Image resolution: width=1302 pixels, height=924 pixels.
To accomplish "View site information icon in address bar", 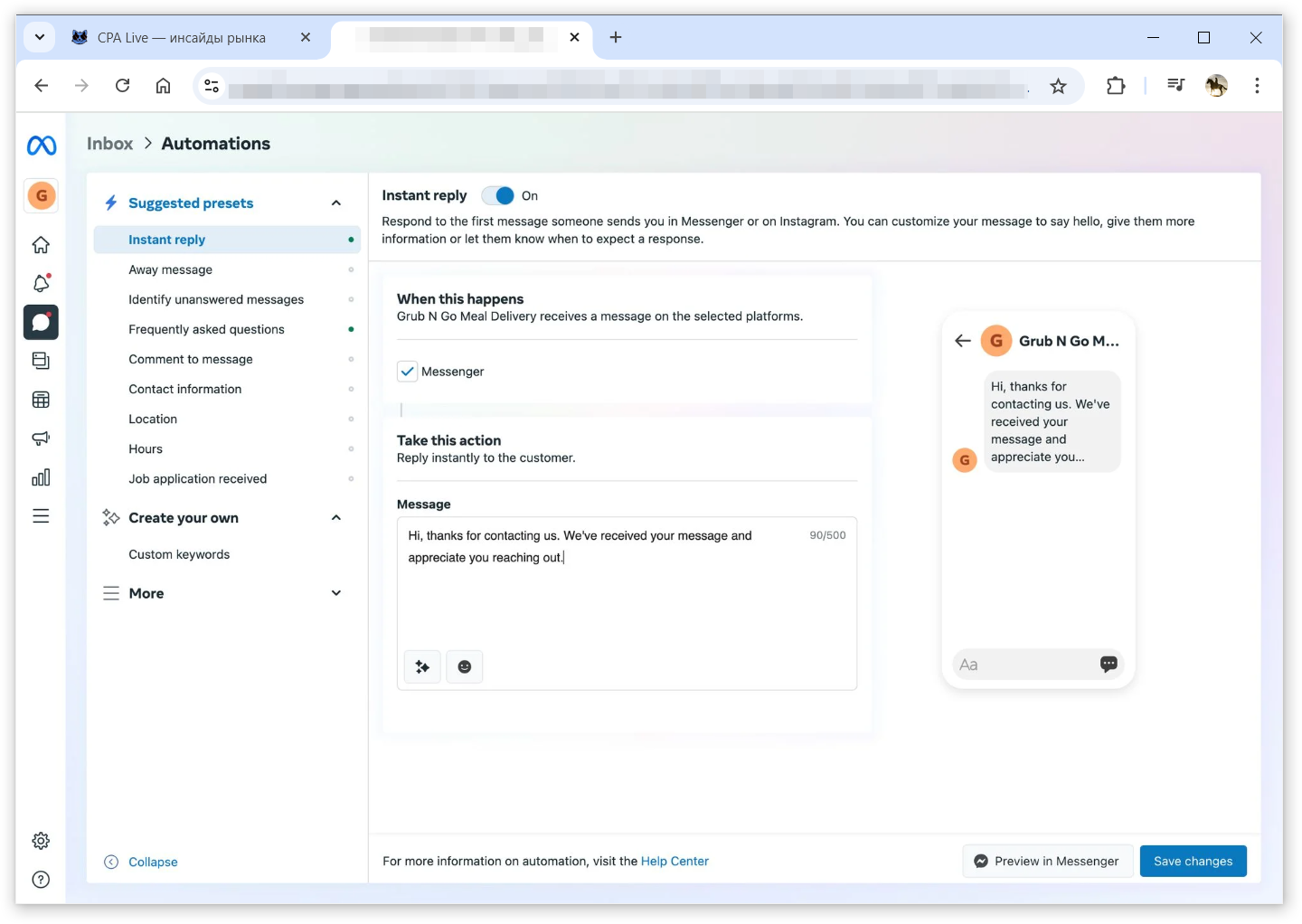I will click(212, 86).
